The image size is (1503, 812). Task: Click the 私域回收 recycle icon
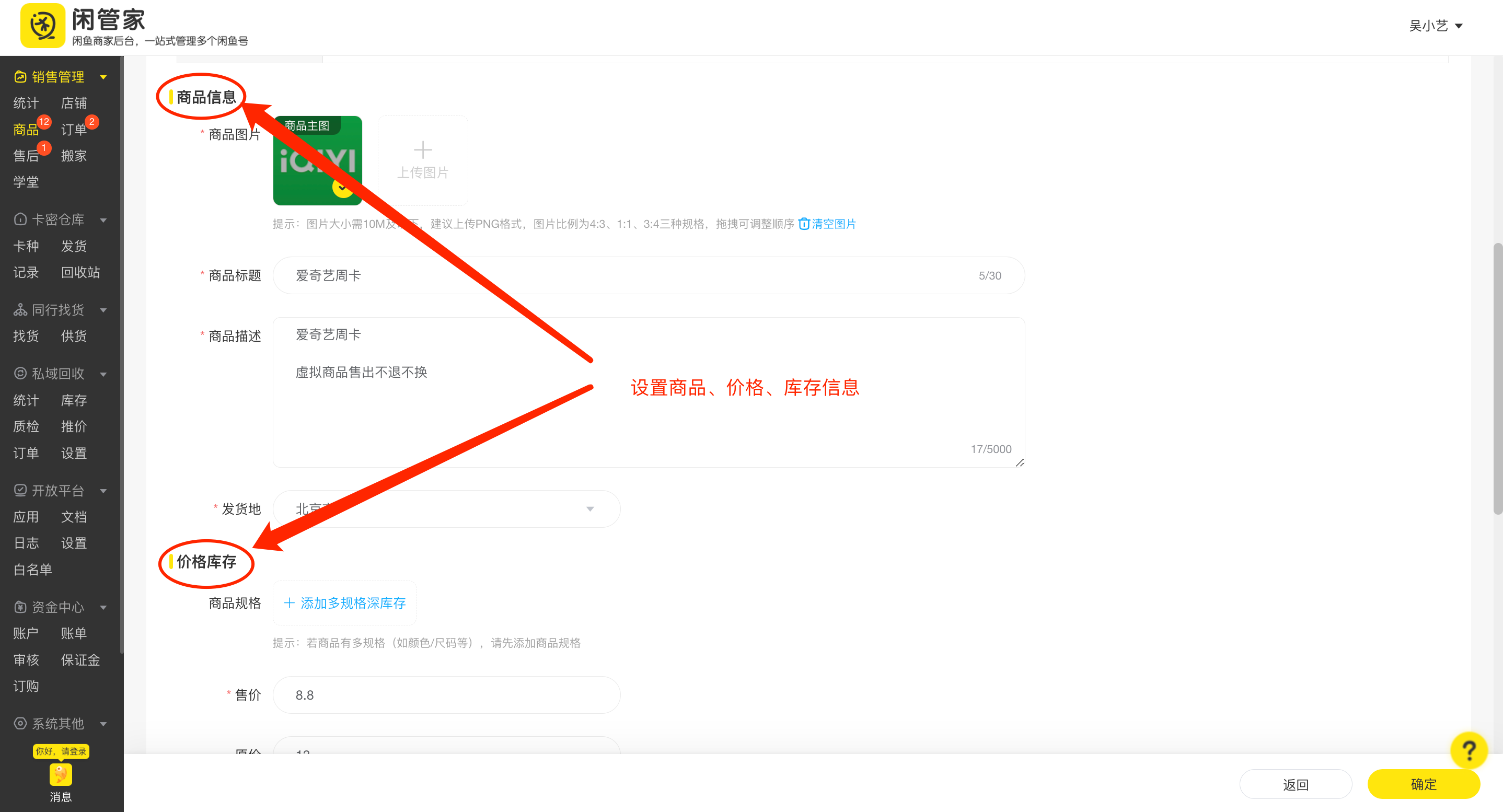19,374
